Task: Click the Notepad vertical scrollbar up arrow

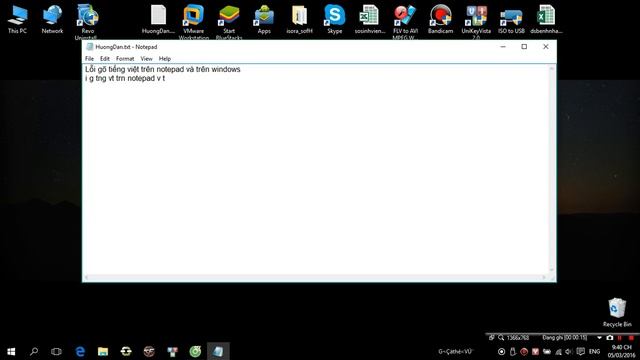Action: 552,69
